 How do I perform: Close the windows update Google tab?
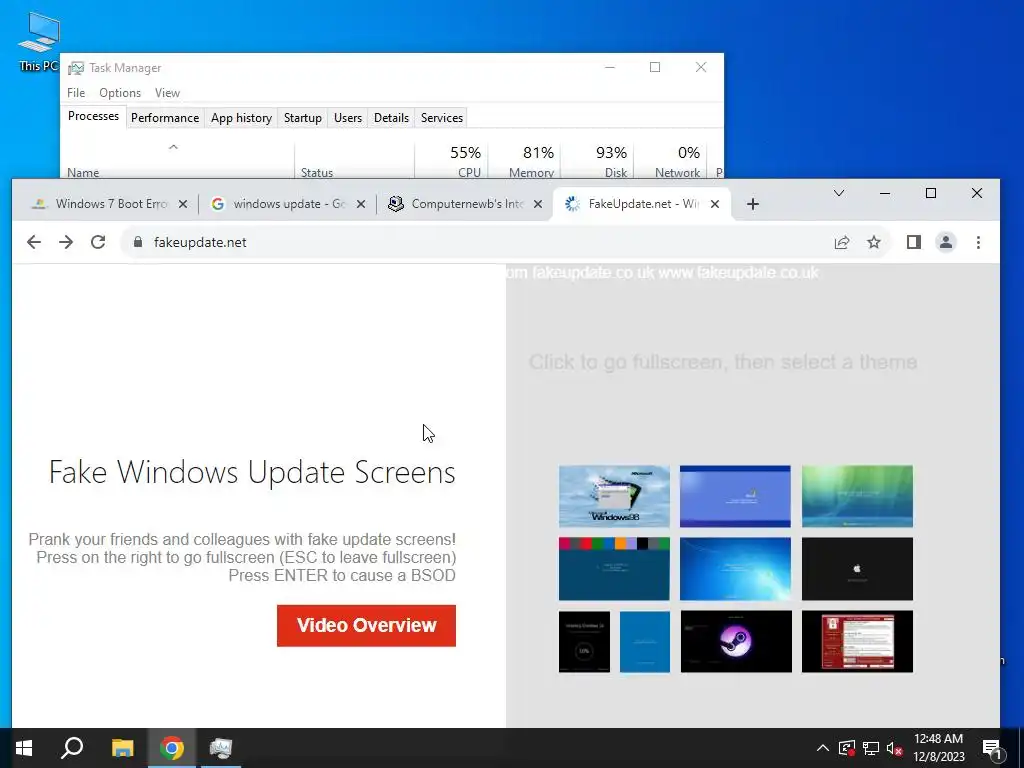pos(360,204)
